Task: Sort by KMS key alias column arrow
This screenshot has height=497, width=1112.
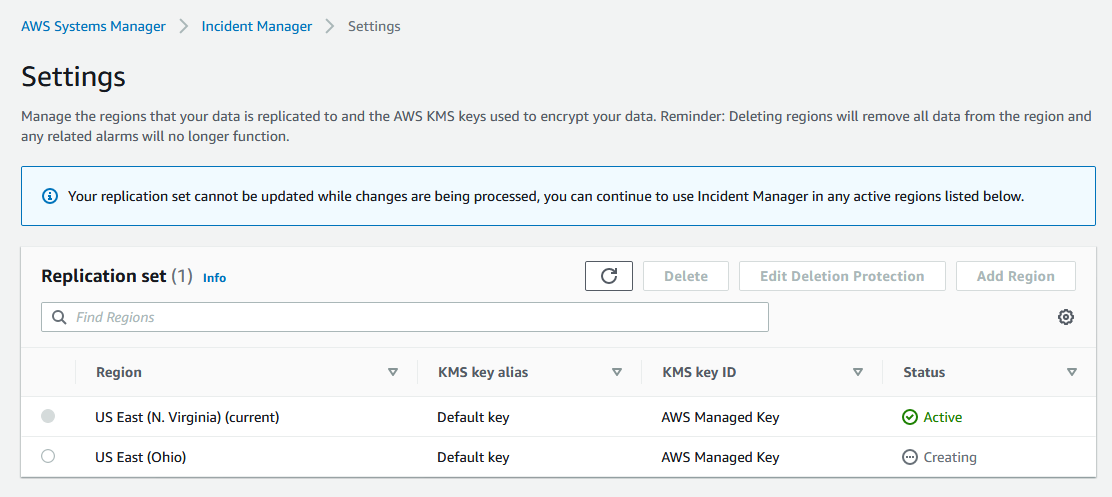Action: point(617,372)
